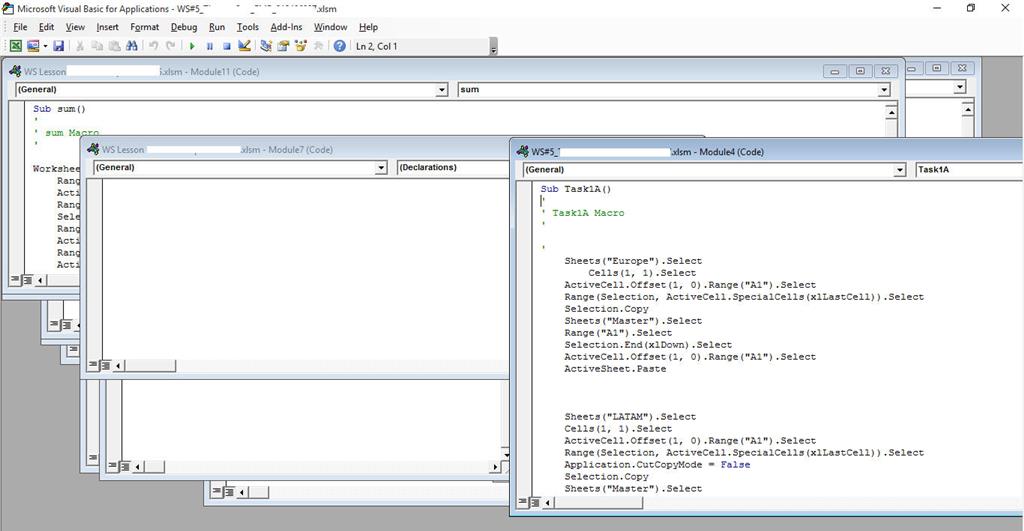
Task: Click the Module4 (Code) window title bar
Action: (x=768, y=152)
